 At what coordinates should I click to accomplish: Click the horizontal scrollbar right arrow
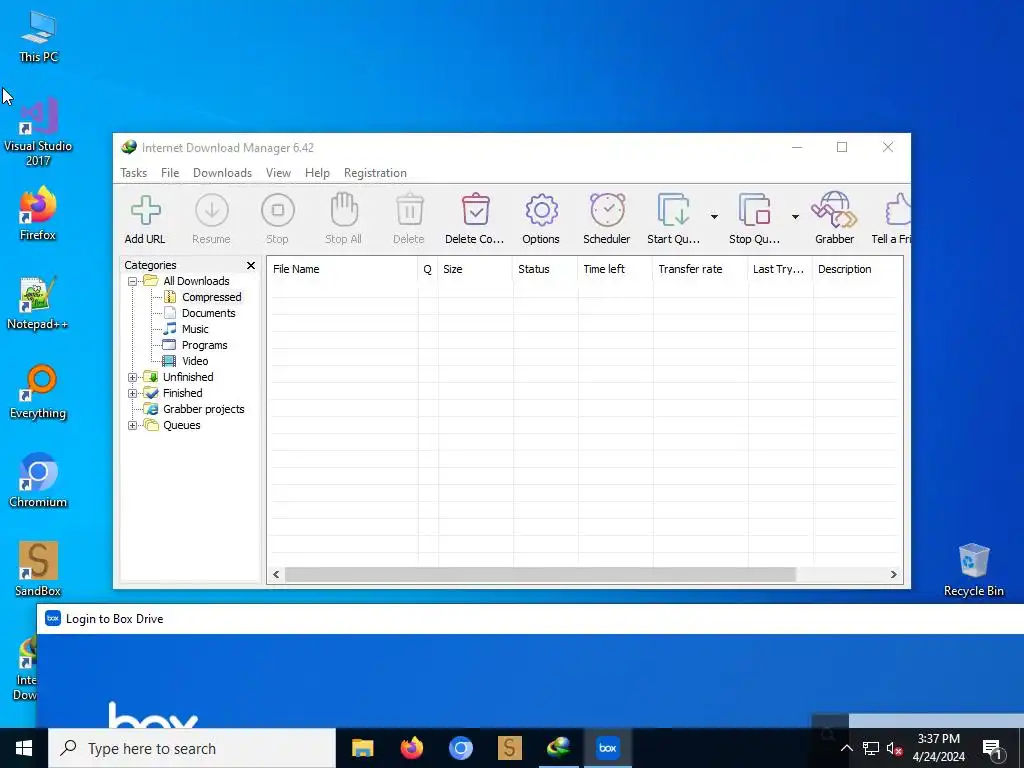893,575
